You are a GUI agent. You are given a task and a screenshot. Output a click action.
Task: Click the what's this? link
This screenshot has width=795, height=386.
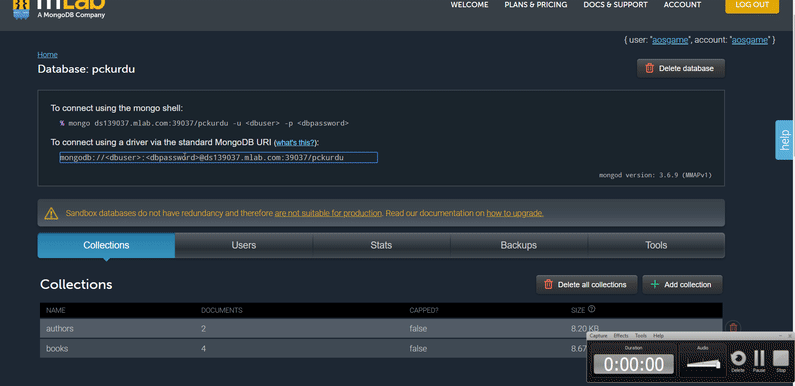pos(296,143)
